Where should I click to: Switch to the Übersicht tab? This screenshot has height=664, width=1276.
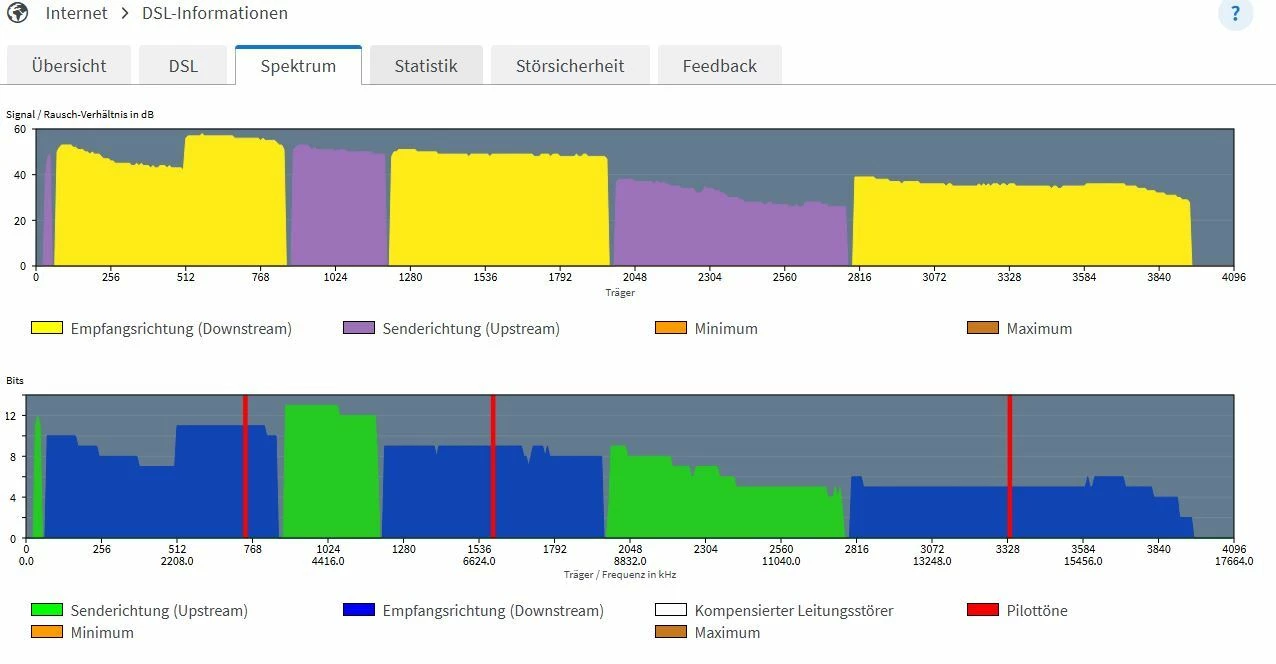[x=69, y=66]
